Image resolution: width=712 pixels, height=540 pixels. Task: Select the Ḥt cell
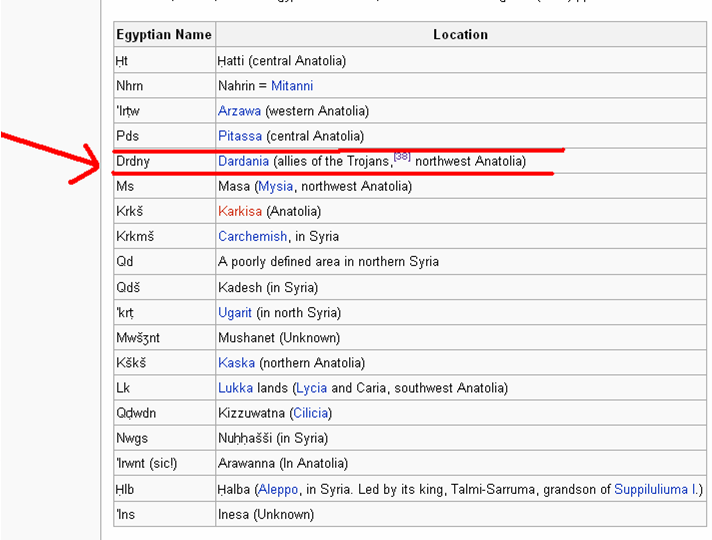pyautogui.click(x=164, y=60)
